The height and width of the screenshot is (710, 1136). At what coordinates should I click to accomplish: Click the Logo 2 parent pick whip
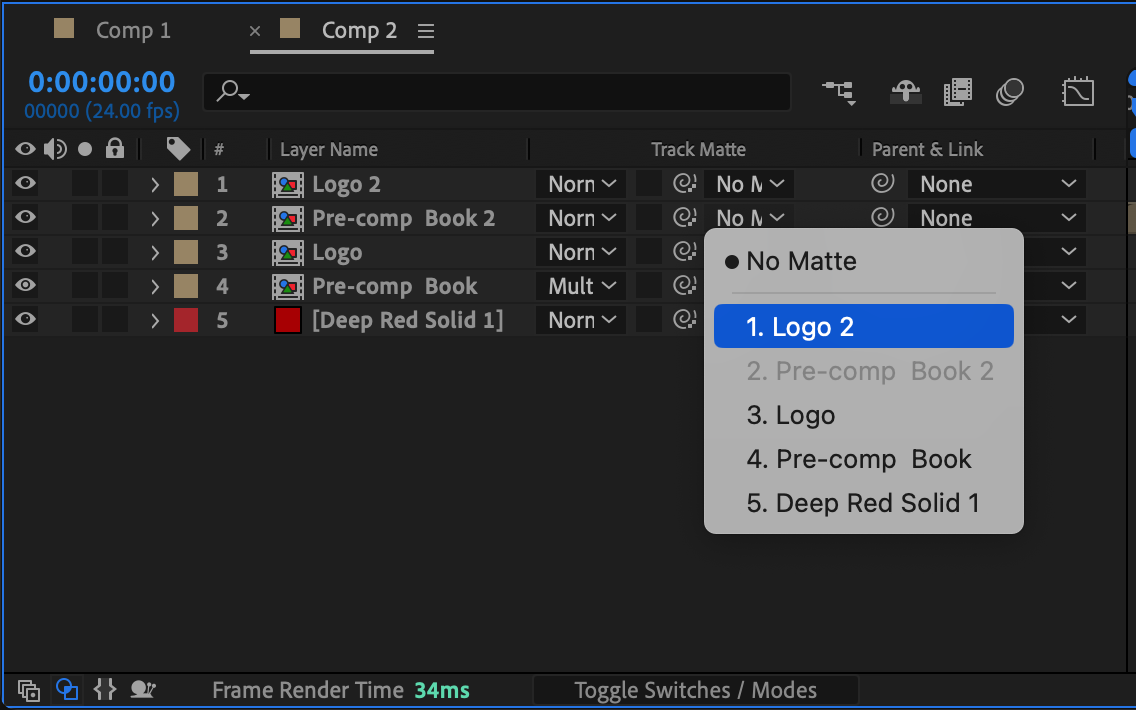[x=882, y=184]
